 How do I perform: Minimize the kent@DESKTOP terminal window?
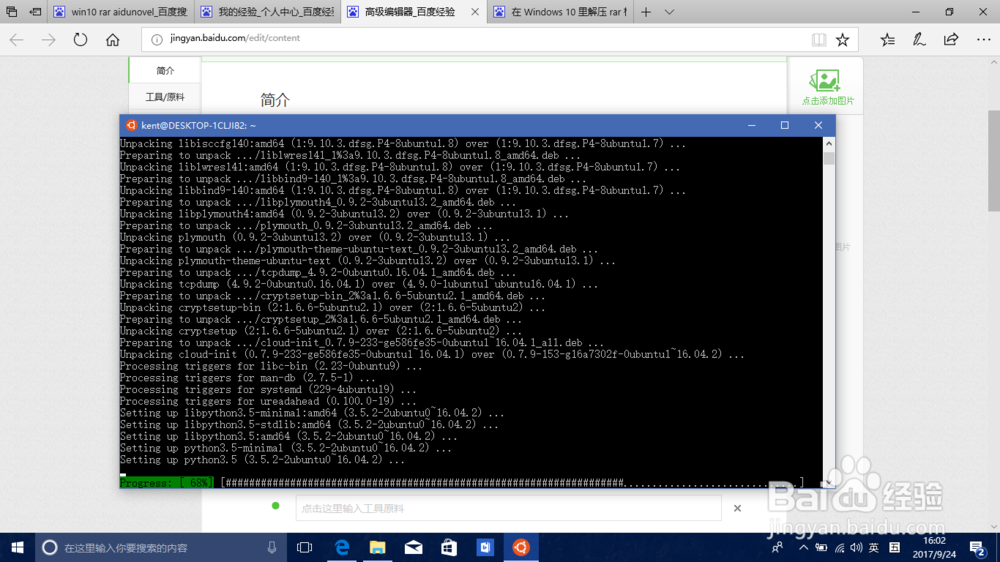(x=752, y=125)
